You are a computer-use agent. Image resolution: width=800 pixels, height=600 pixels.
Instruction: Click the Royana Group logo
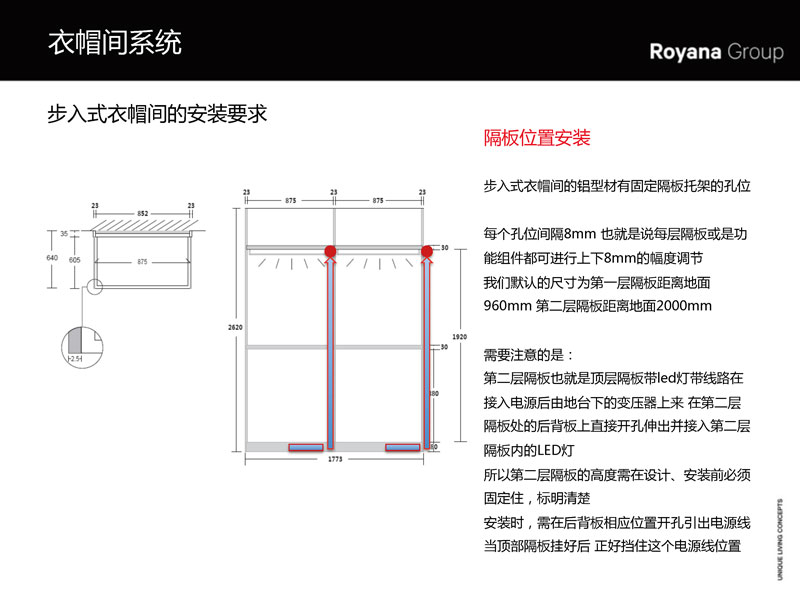716,52
